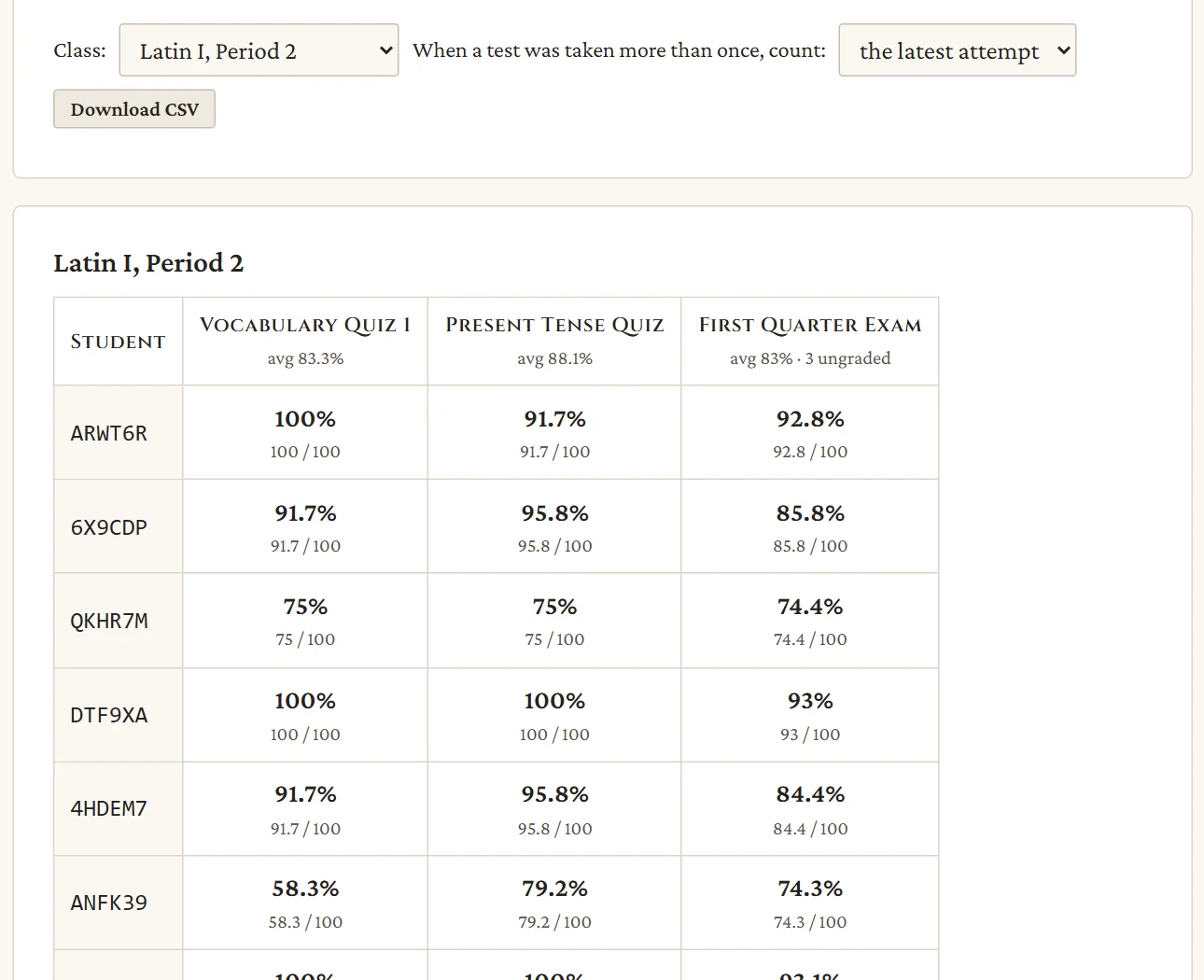1204x980 pixels.
Task: Click the Download CSV button
Action: [134, 109]
